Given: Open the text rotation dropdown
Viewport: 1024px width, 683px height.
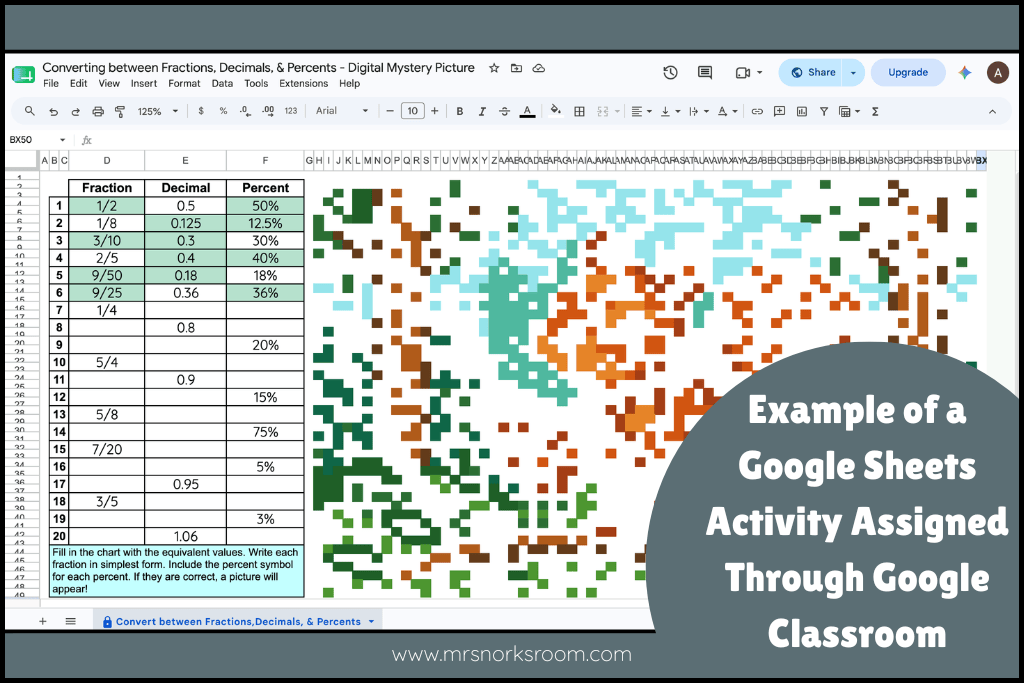Looking at the screenshot, I should [x=728, y=112].
